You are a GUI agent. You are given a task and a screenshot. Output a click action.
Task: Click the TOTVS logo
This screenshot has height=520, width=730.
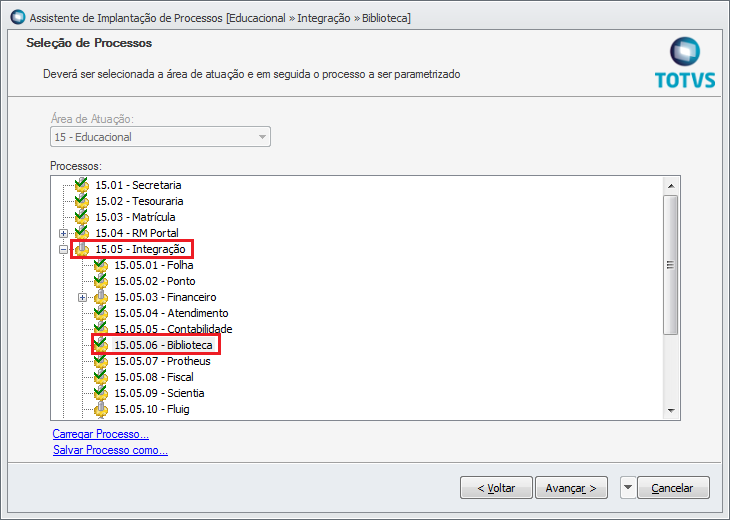pyautogui.click(x=685, y=63)
